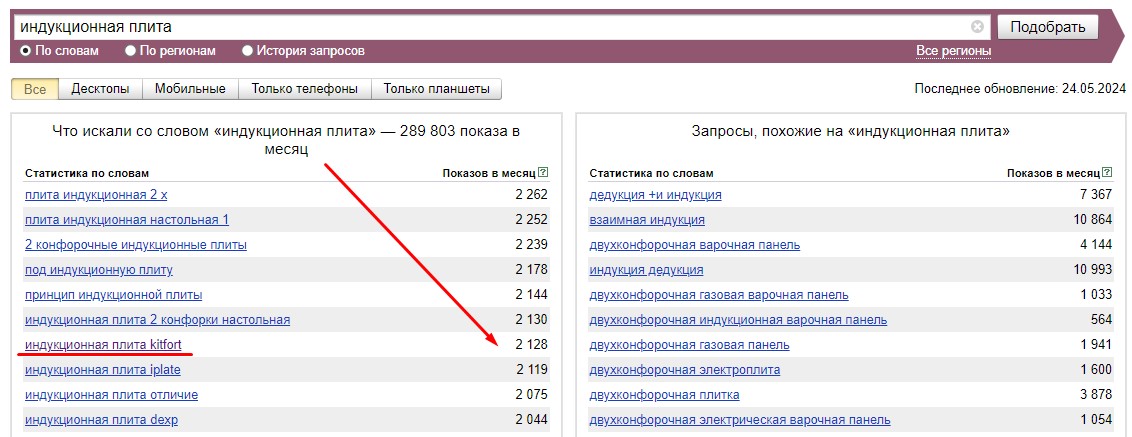This screenshot has height=437, width=1132.
Task: Click left panel Статистика по словам header
Action: [87, 173]
